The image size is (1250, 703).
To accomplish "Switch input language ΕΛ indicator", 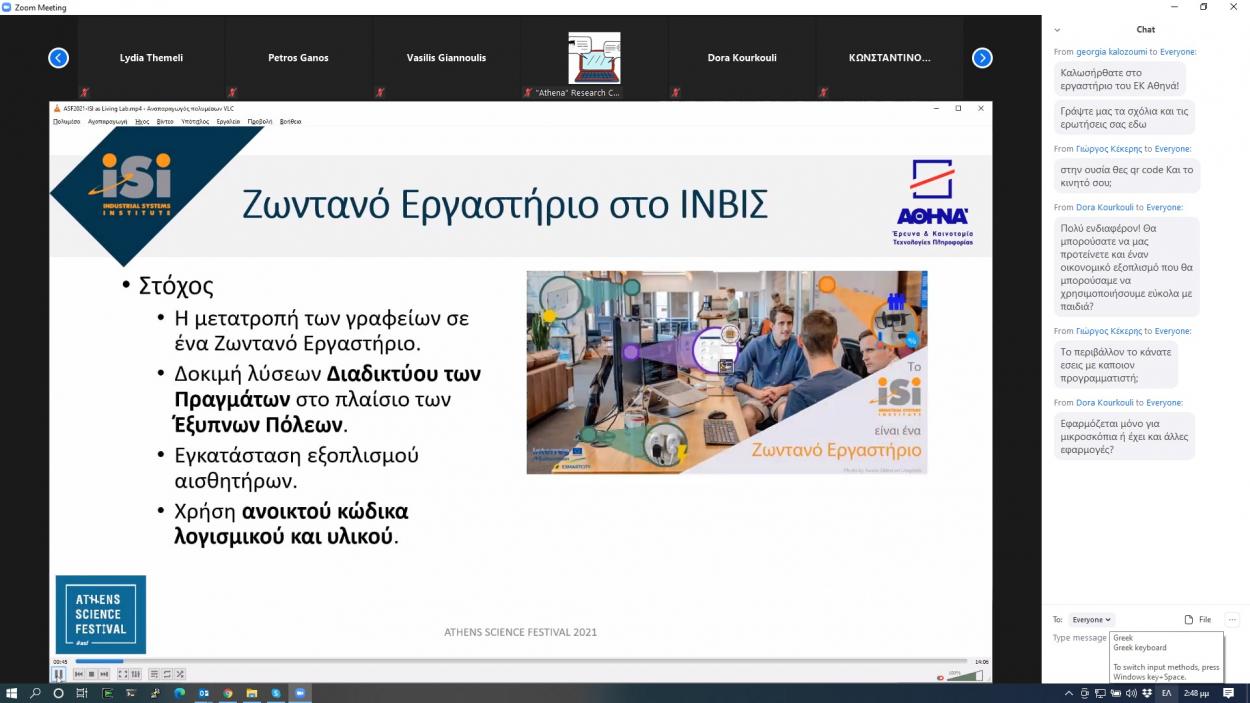I will click(1166, 693).
